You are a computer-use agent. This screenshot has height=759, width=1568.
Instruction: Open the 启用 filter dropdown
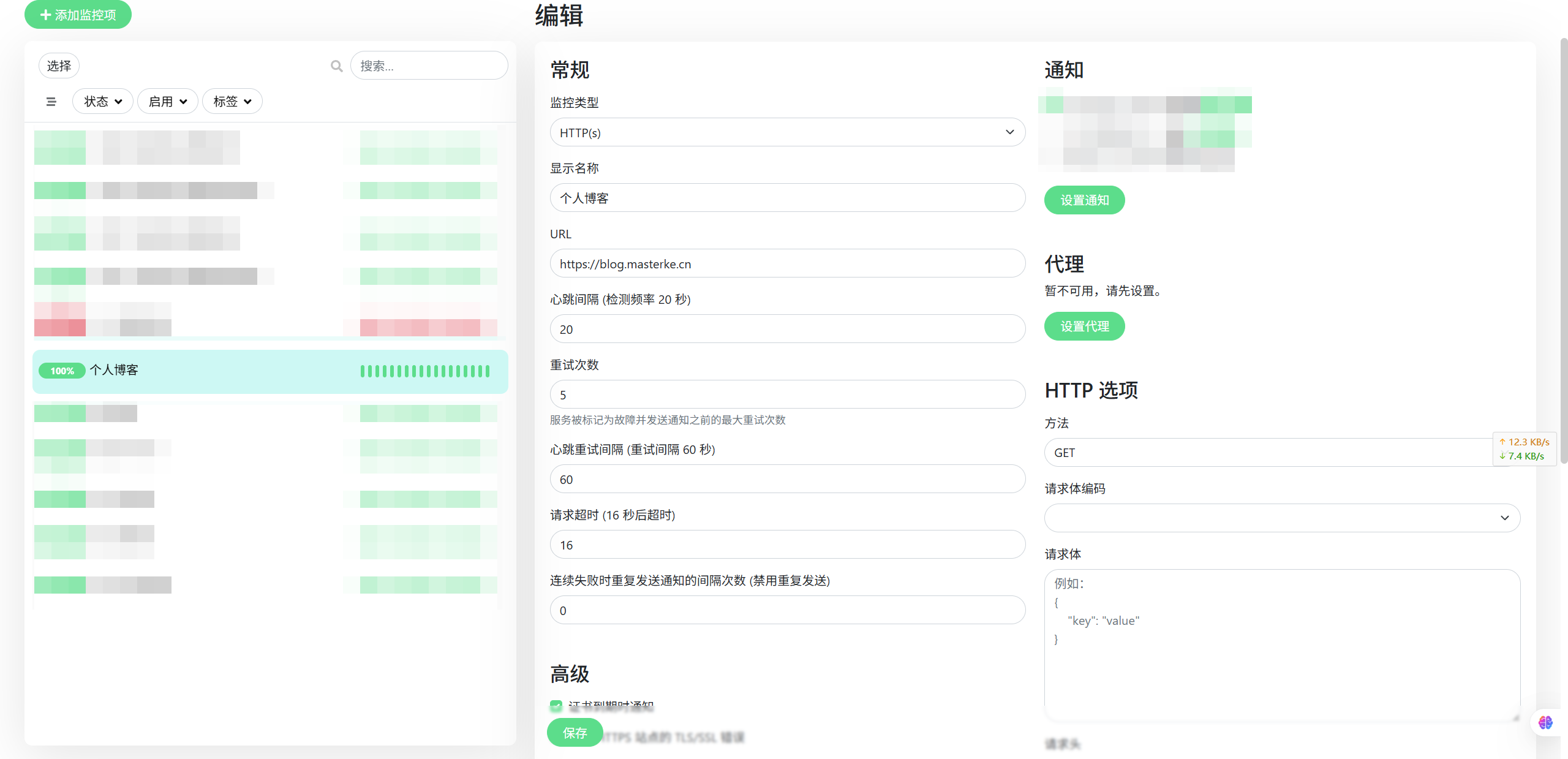click(167, 102)
